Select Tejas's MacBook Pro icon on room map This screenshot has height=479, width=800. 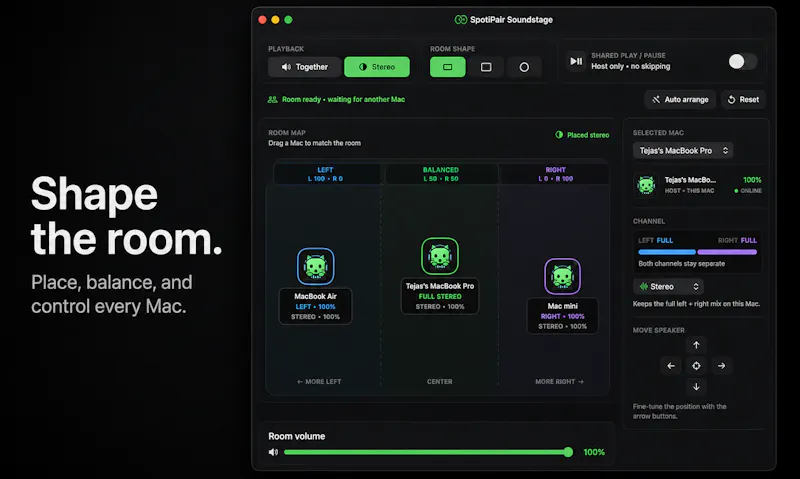coord(440,256)
